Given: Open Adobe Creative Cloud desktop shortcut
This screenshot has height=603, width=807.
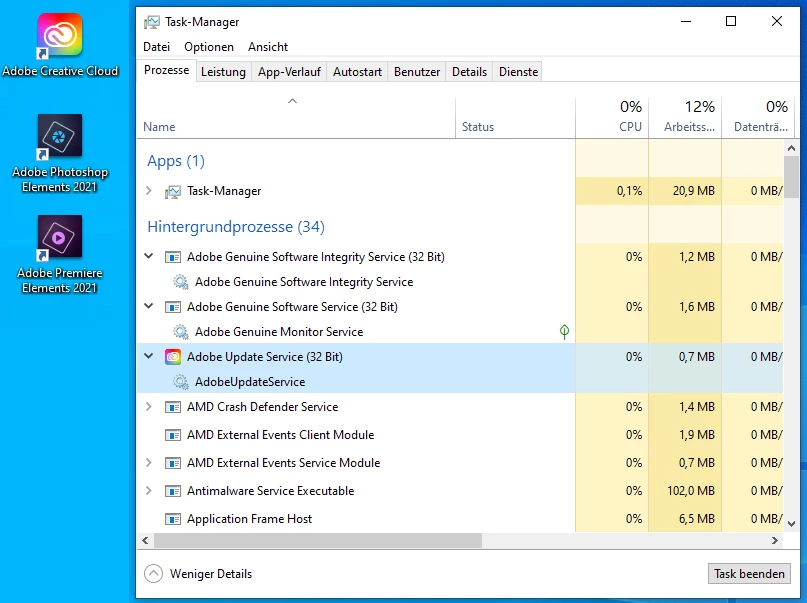Looking at the screenshot, I should (x=60, y=45).
